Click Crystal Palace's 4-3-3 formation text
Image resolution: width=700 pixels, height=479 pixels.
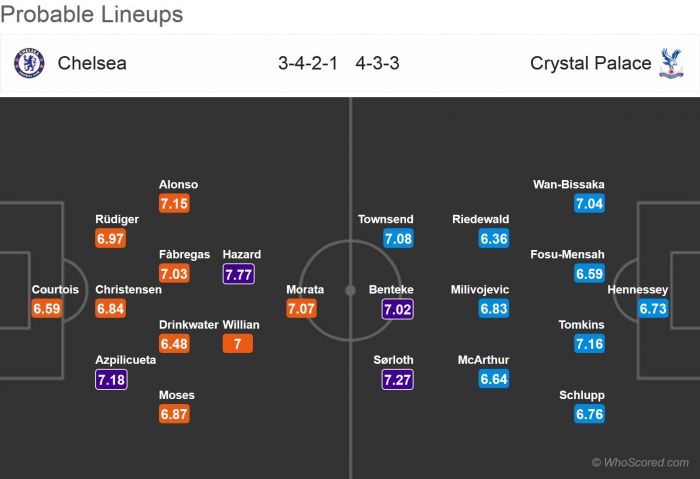pyautogui.click(x=382, y=63)
